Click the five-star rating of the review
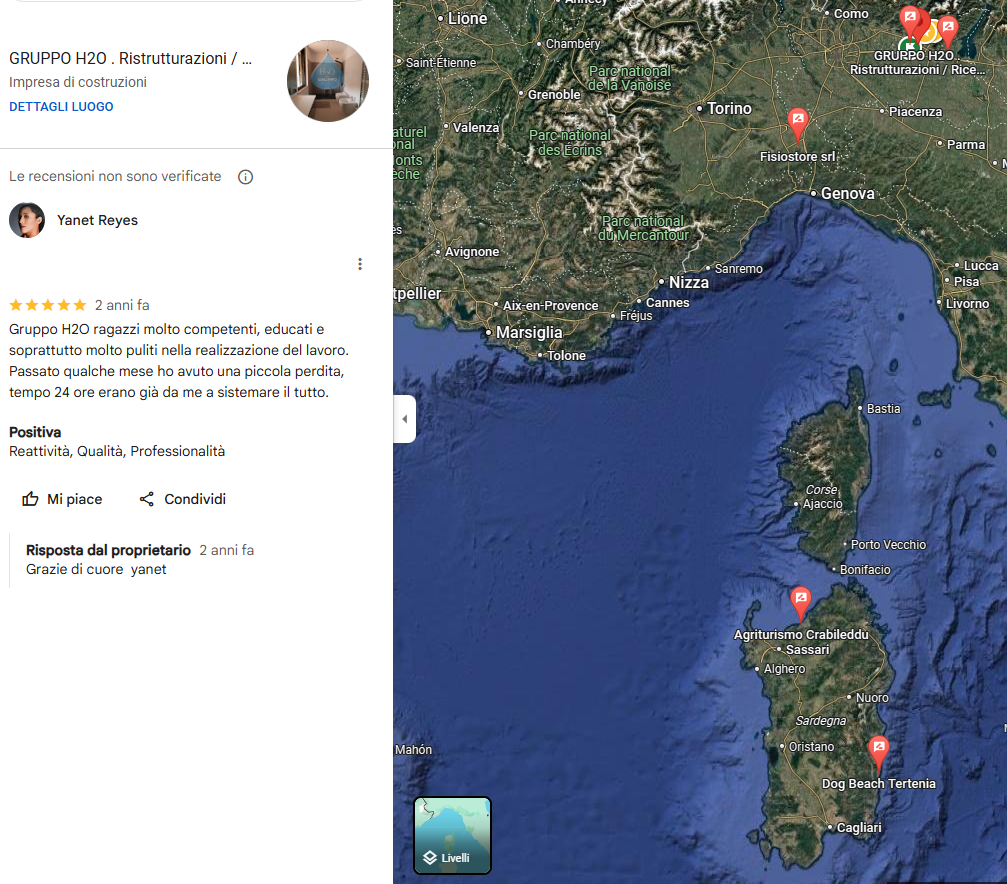 tap(48, 305)
